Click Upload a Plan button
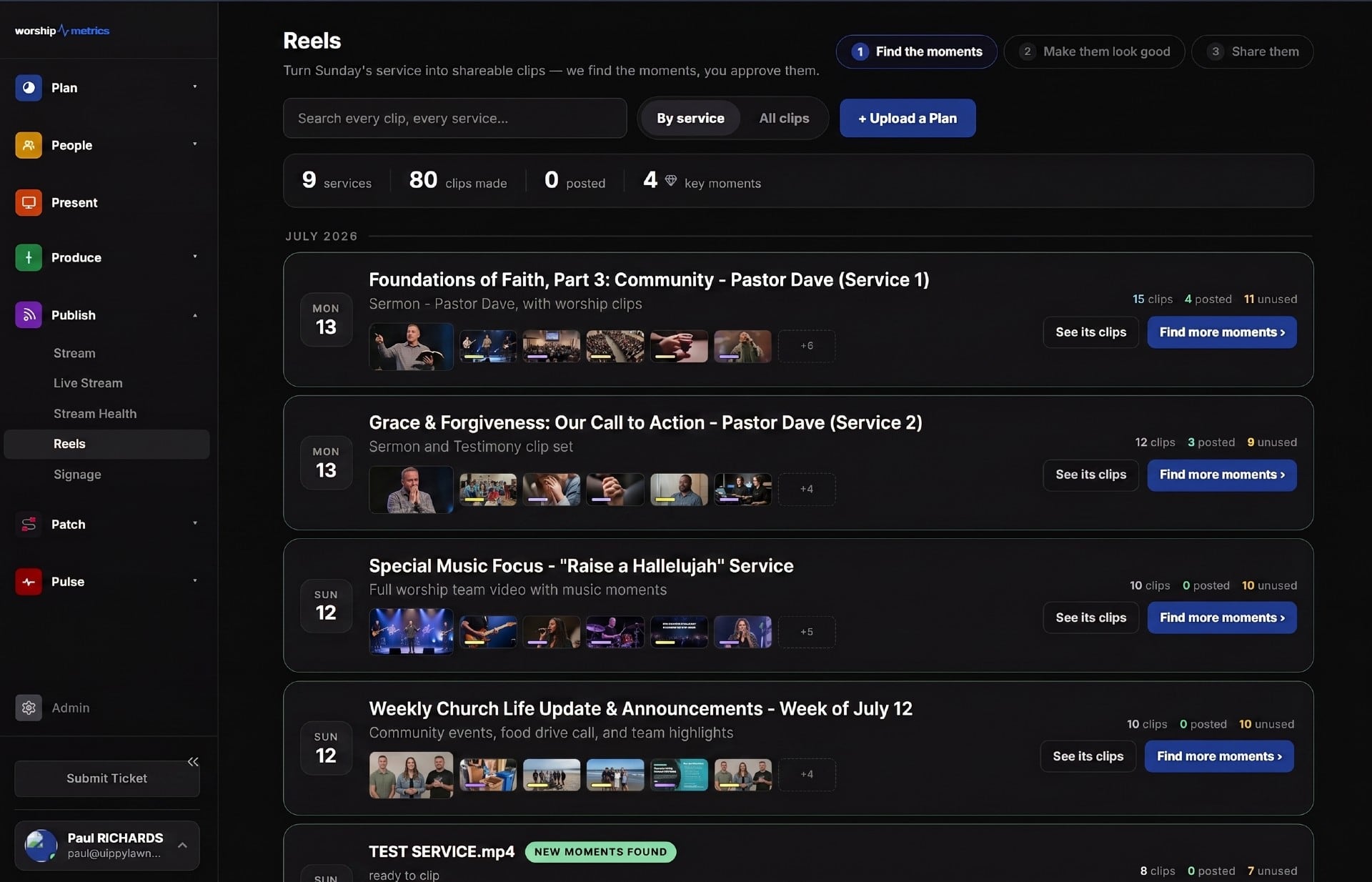 [x=908, y=118]
